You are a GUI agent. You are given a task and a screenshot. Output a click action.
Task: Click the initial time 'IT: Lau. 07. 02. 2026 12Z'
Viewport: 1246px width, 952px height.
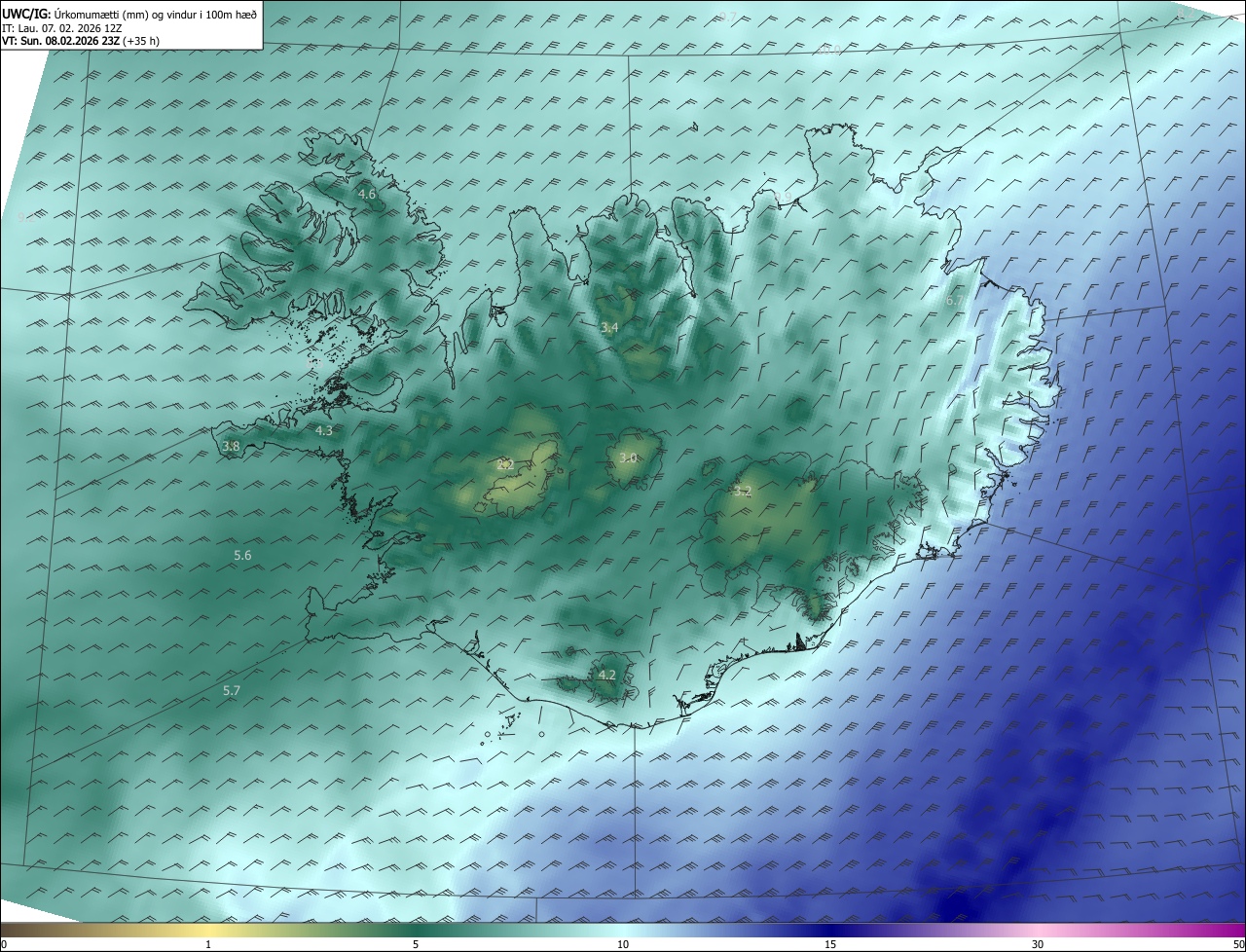(61, 28)
